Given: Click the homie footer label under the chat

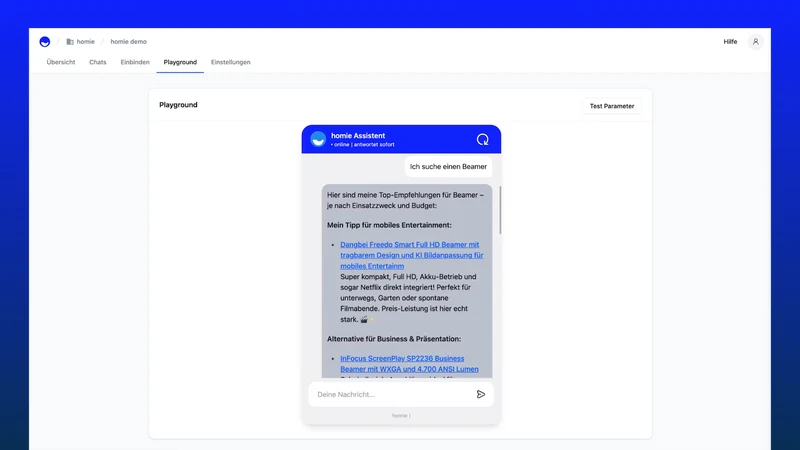Looking at the screenshot, I should tap(401, 416).
